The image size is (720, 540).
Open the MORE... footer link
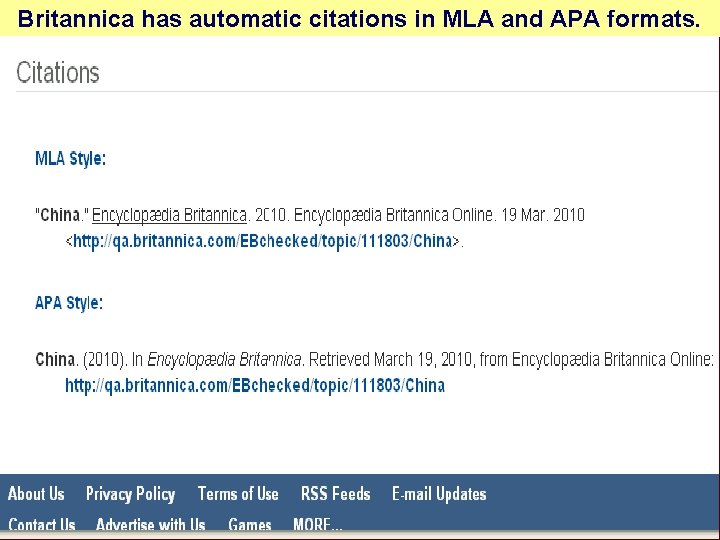point(318,524)
